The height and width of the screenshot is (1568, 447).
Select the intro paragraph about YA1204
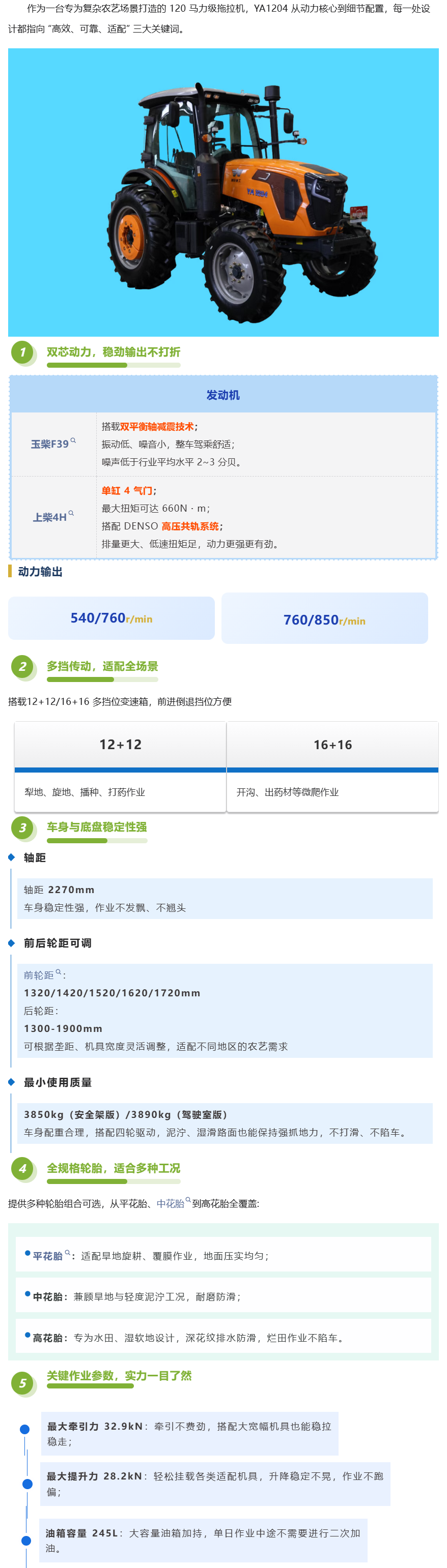[219, 18]
